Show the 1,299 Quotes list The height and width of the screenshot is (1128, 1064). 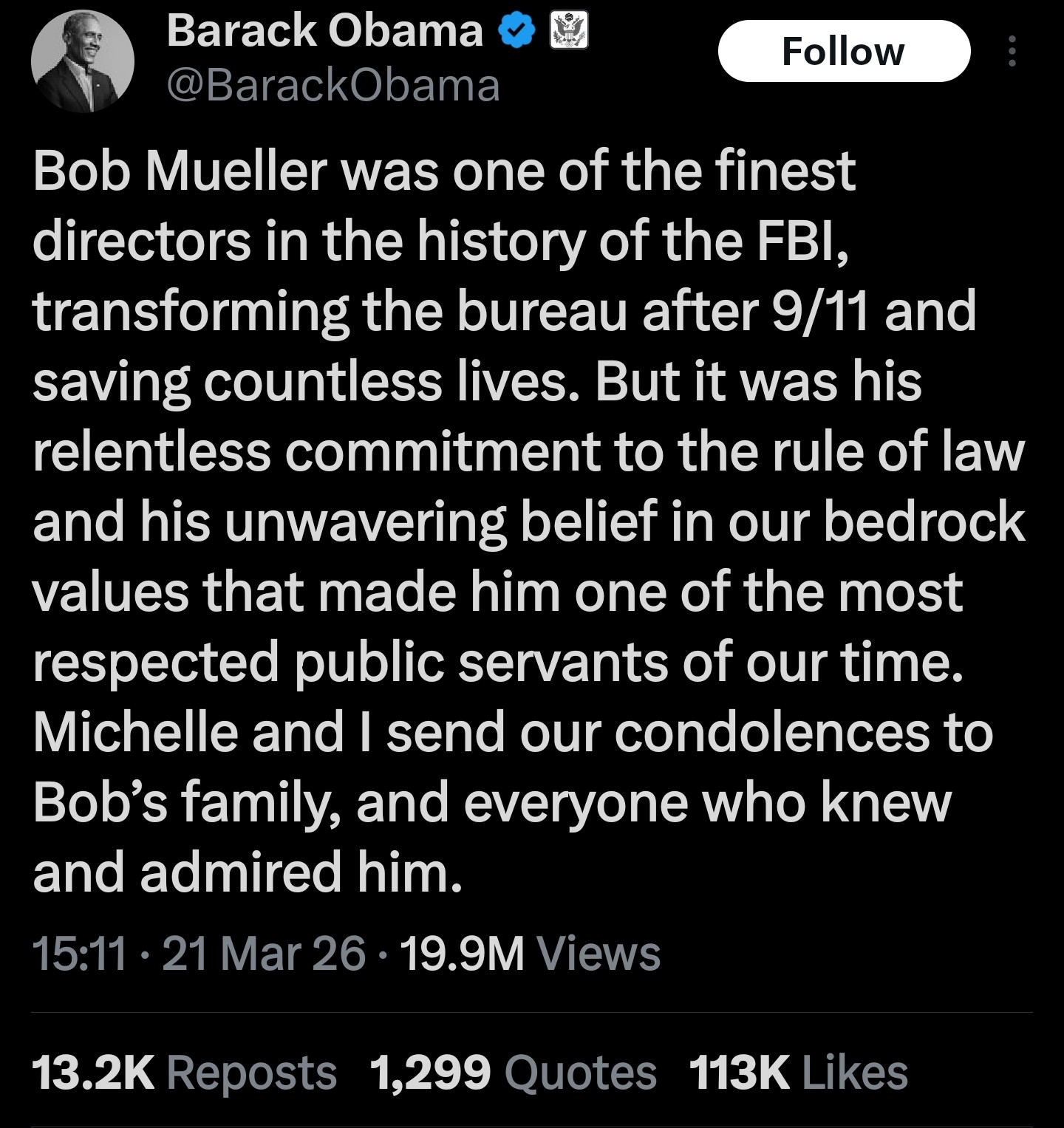point(513,1073)
